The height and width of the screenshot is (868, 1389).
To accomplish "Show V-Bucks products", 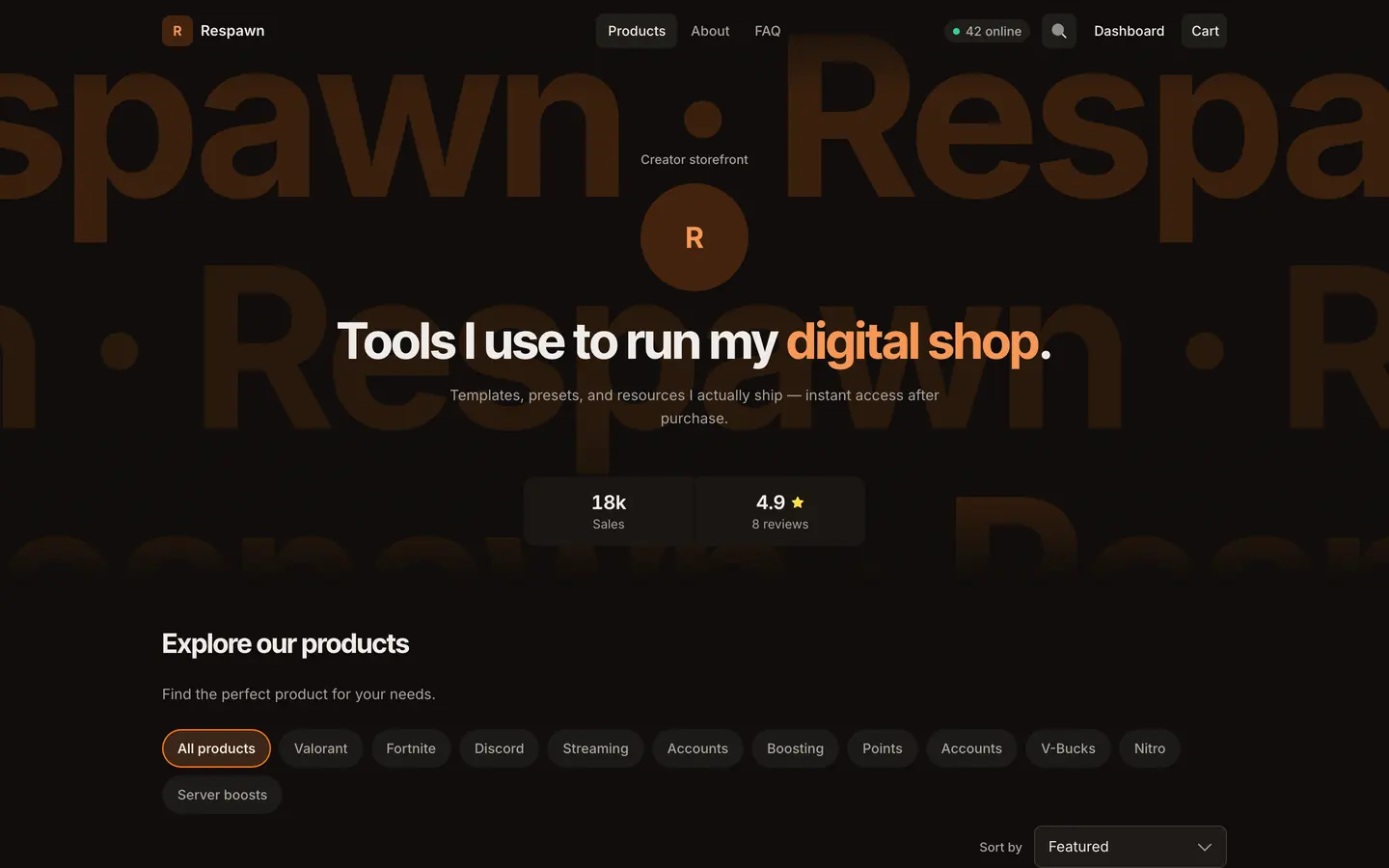I will (1068, 748).
